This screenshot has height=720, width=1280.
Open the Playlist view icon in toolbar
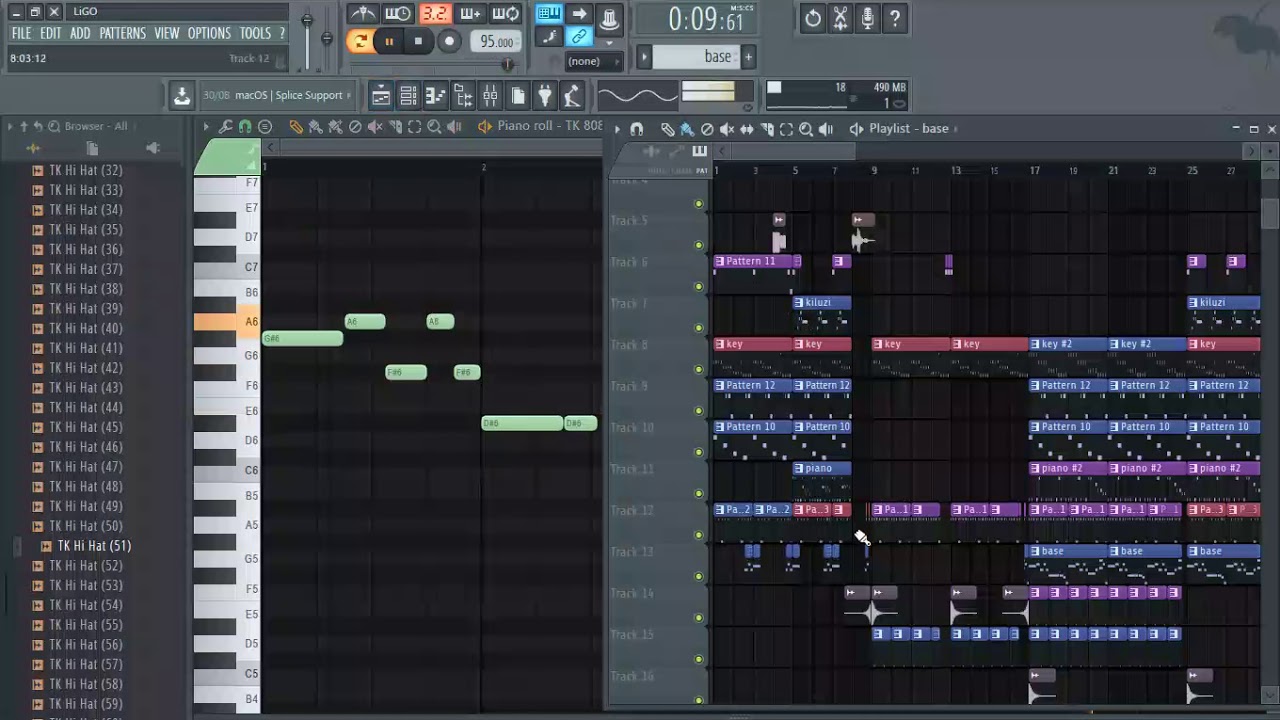[x=381, y=96]
